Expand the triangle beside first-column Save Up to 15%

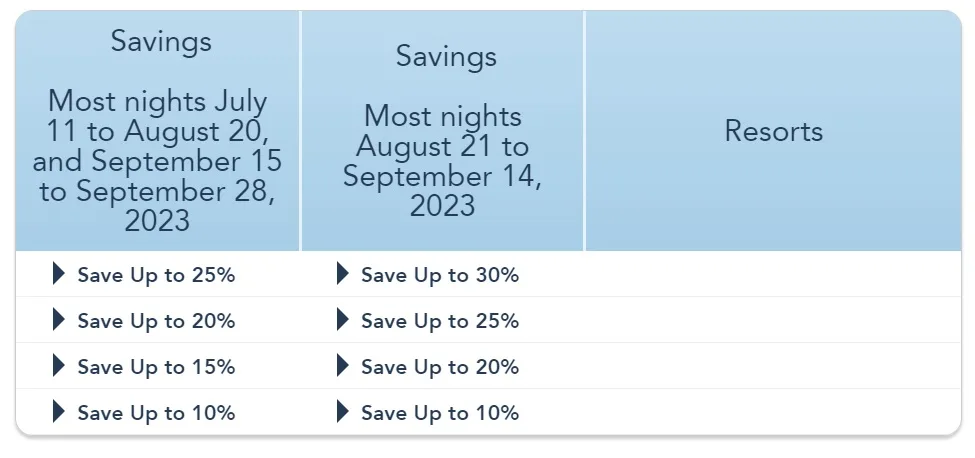[x=58, y=365]
